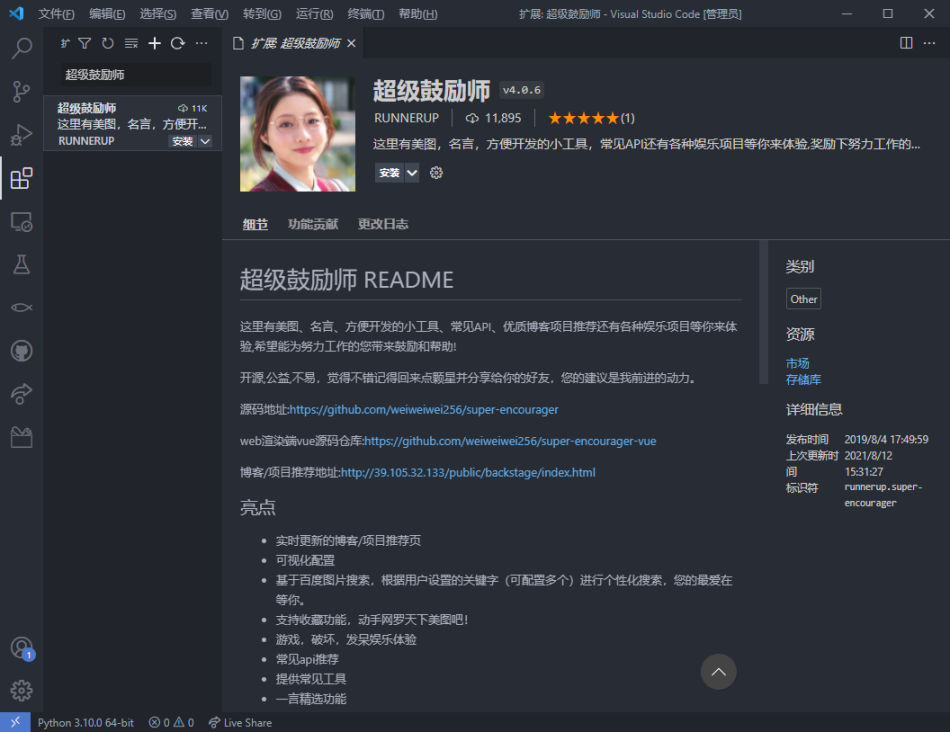Click the v4.0.6 version badge
Screen dimensions: 950x732
[522, 90]
